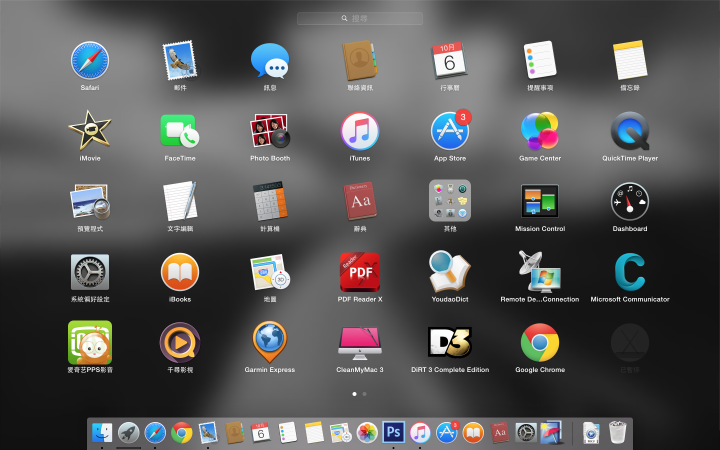
Task: Open the Calendar app in Launchpad grid
Action: [450, 60]
